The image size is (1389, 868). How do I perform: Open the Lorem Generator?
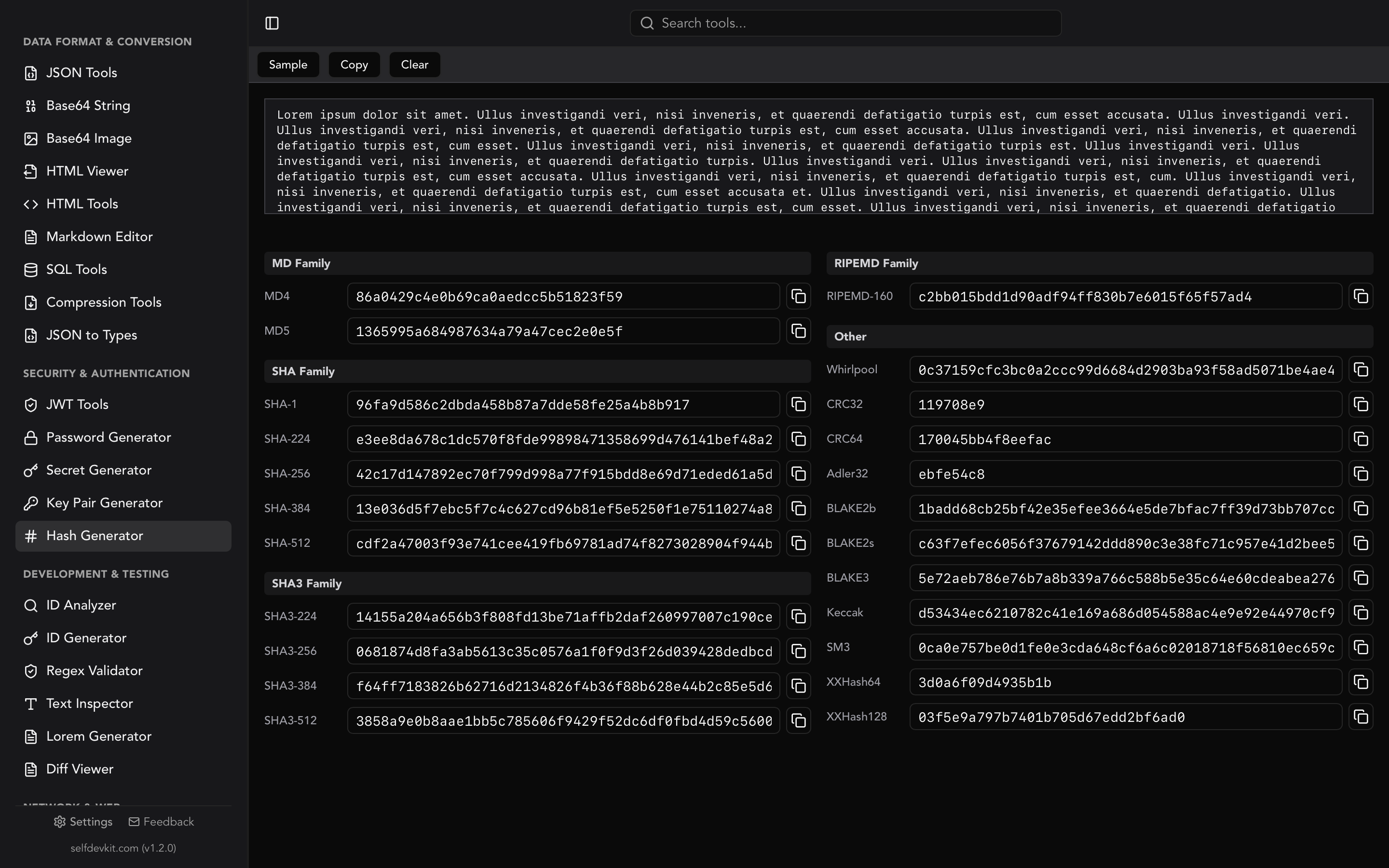tap(123, 736)
